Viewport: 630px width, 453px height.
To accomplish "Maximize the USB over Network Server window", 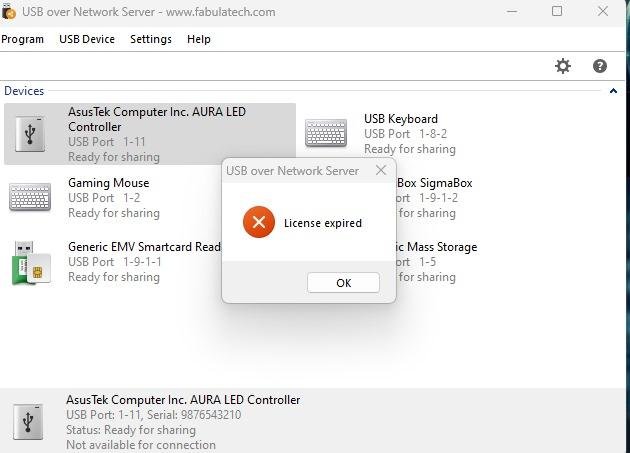I will [557, 12].
